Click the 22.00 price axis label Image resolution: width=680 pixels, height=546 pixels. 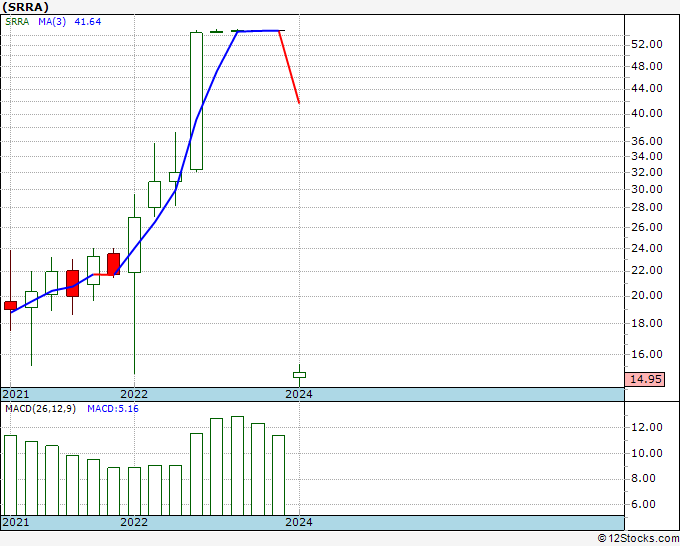646,270
